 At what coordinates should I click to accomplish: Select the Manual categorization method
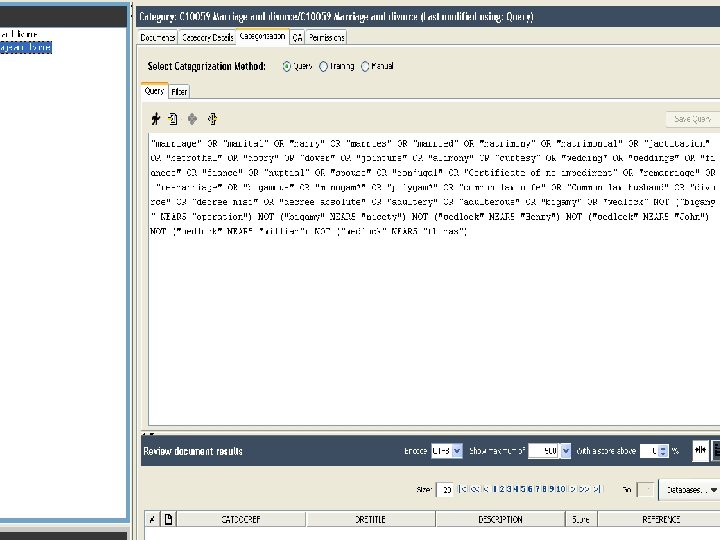click(365, 67)
